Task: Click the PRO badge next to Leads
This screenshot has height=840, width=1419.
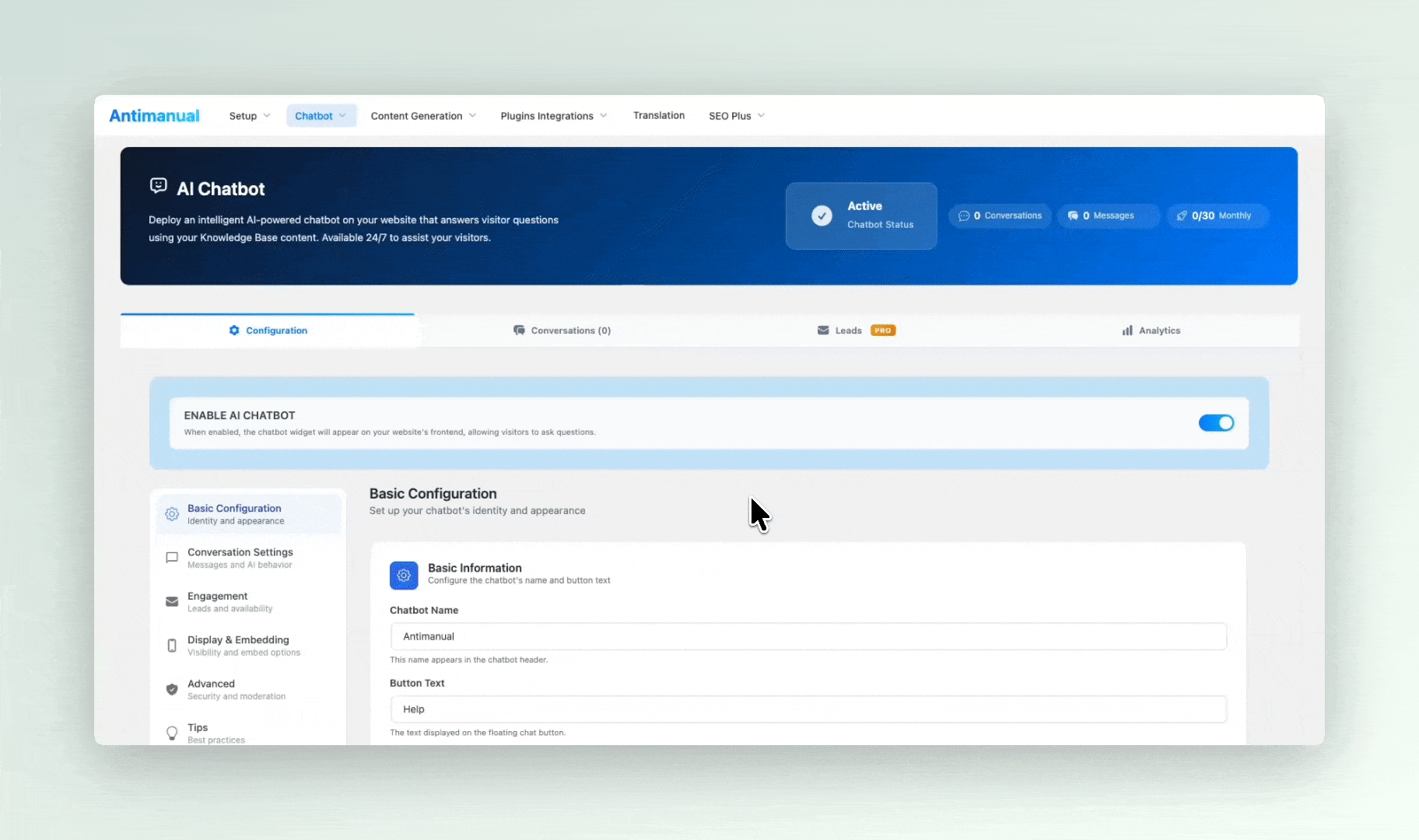Action: 883,330
